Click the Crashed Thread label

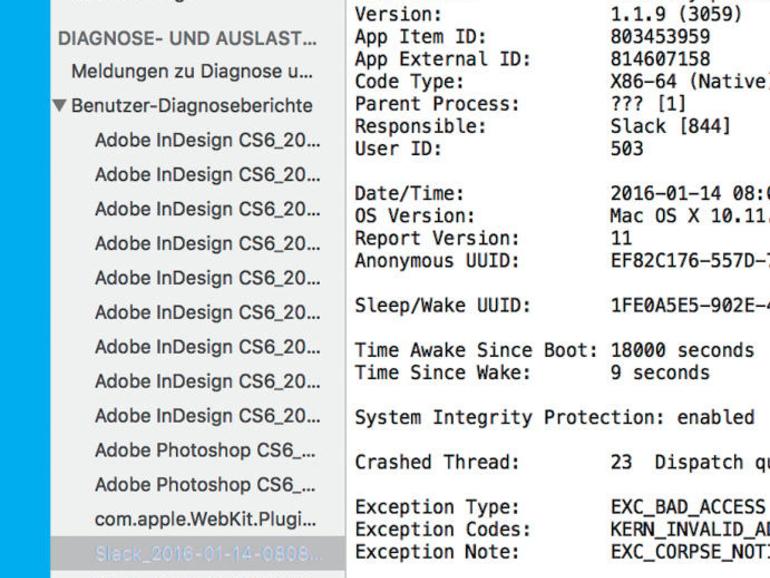coord(437,462)
